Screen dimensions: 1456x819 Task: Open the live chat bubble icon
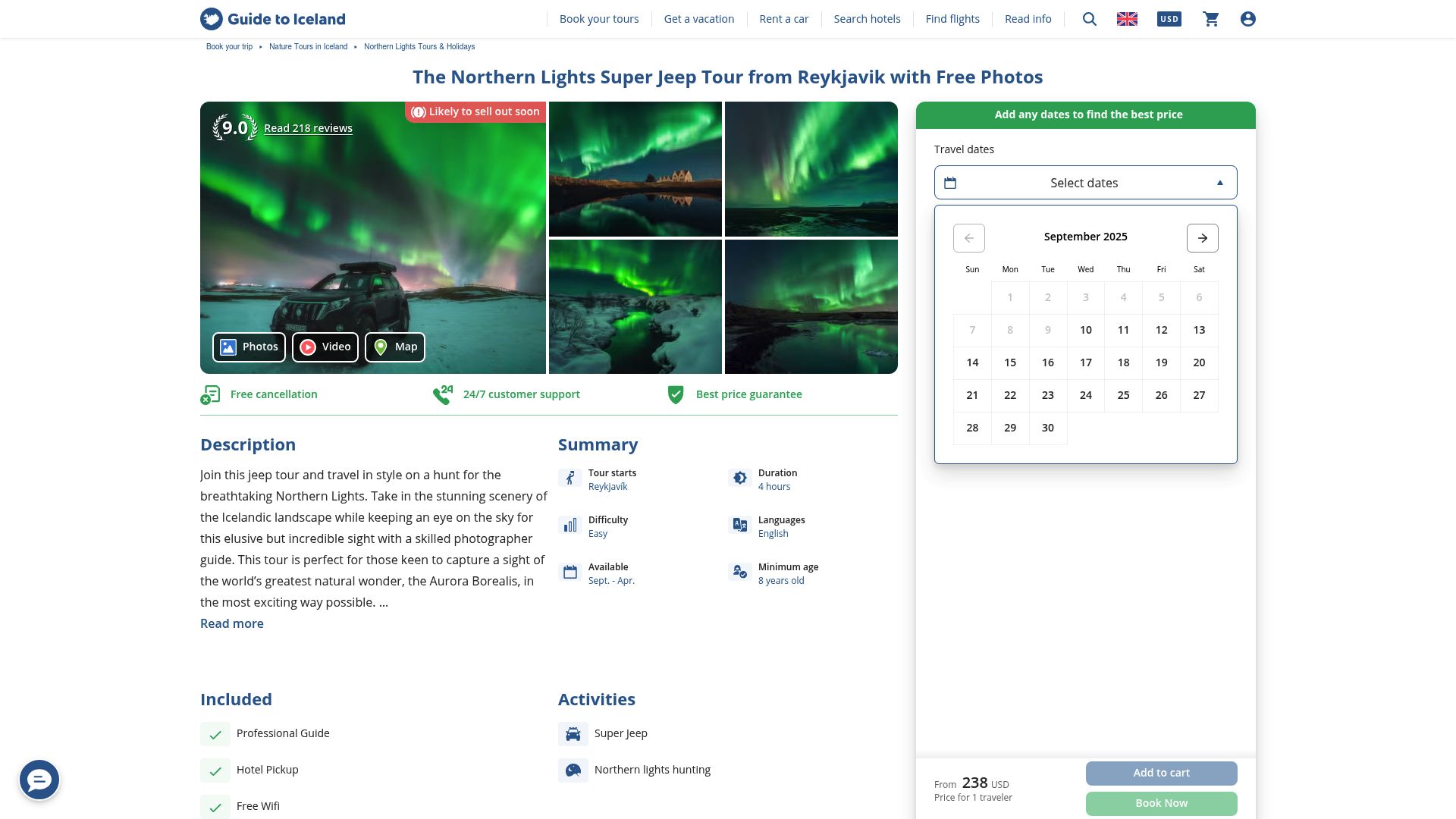pyautogui.click(x=39, y=780)
